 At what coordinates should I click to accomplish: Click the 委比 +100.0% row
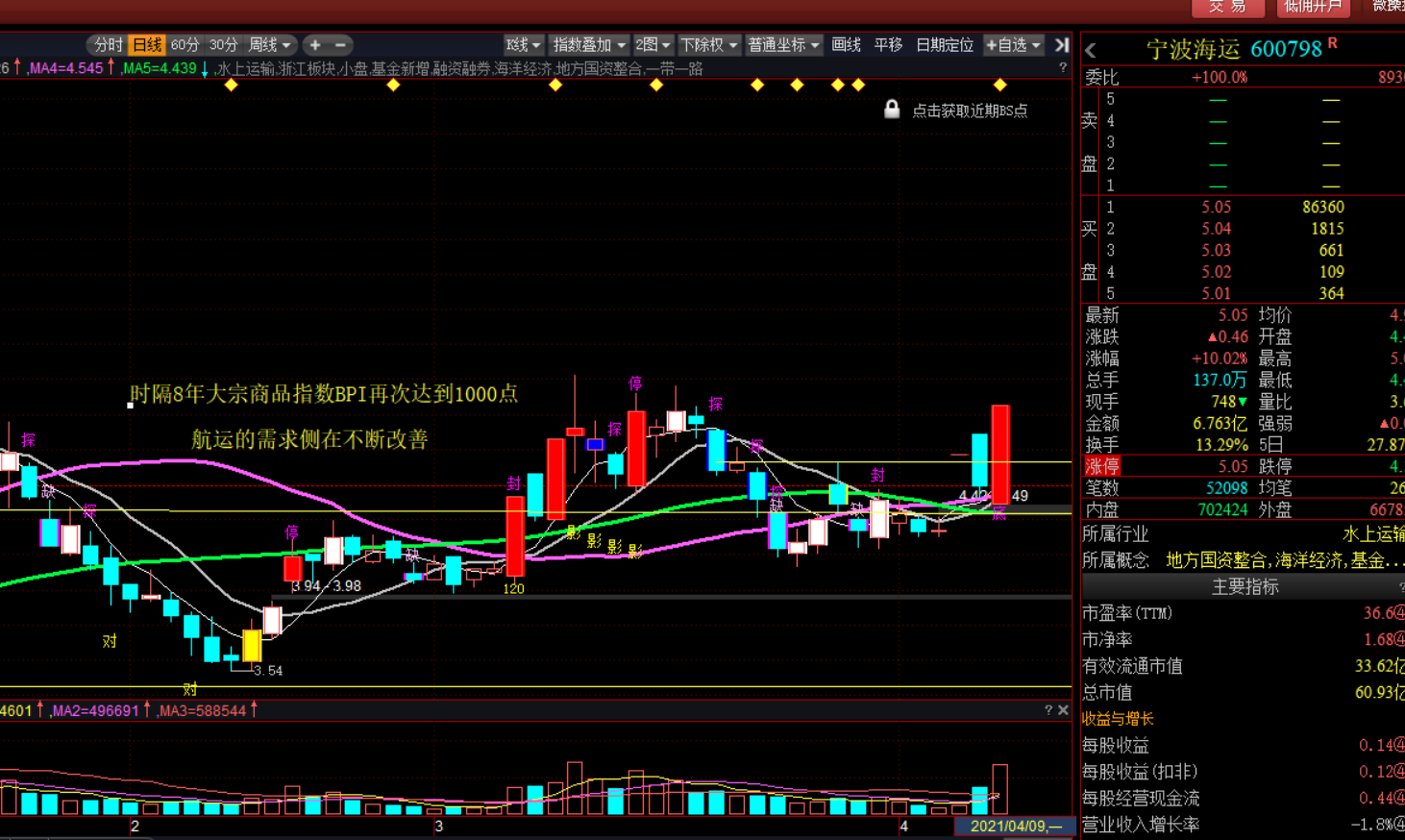click(1244, 77)
